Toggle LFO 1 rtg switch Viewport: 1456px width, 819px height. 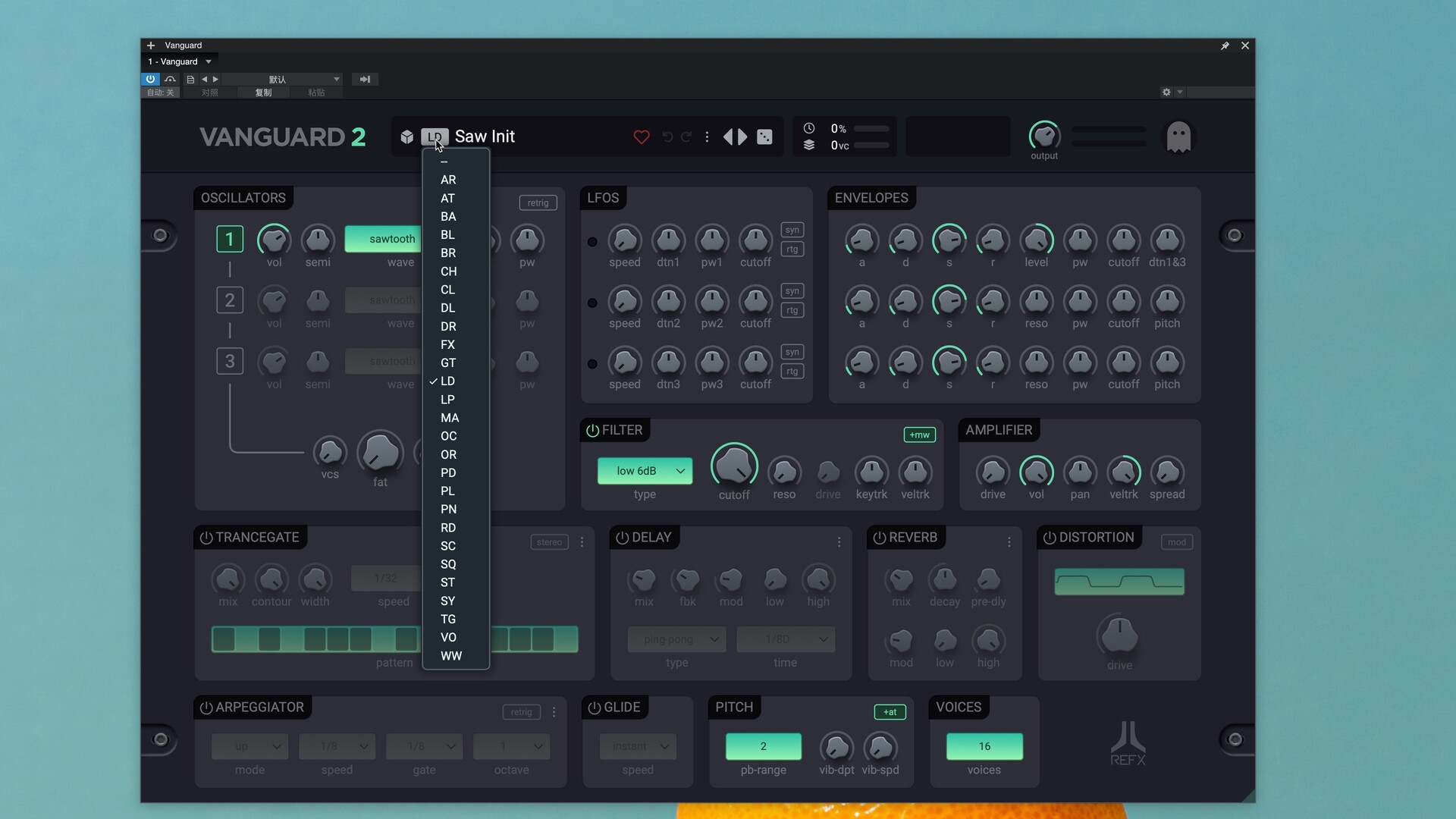[x=792, y=249]
